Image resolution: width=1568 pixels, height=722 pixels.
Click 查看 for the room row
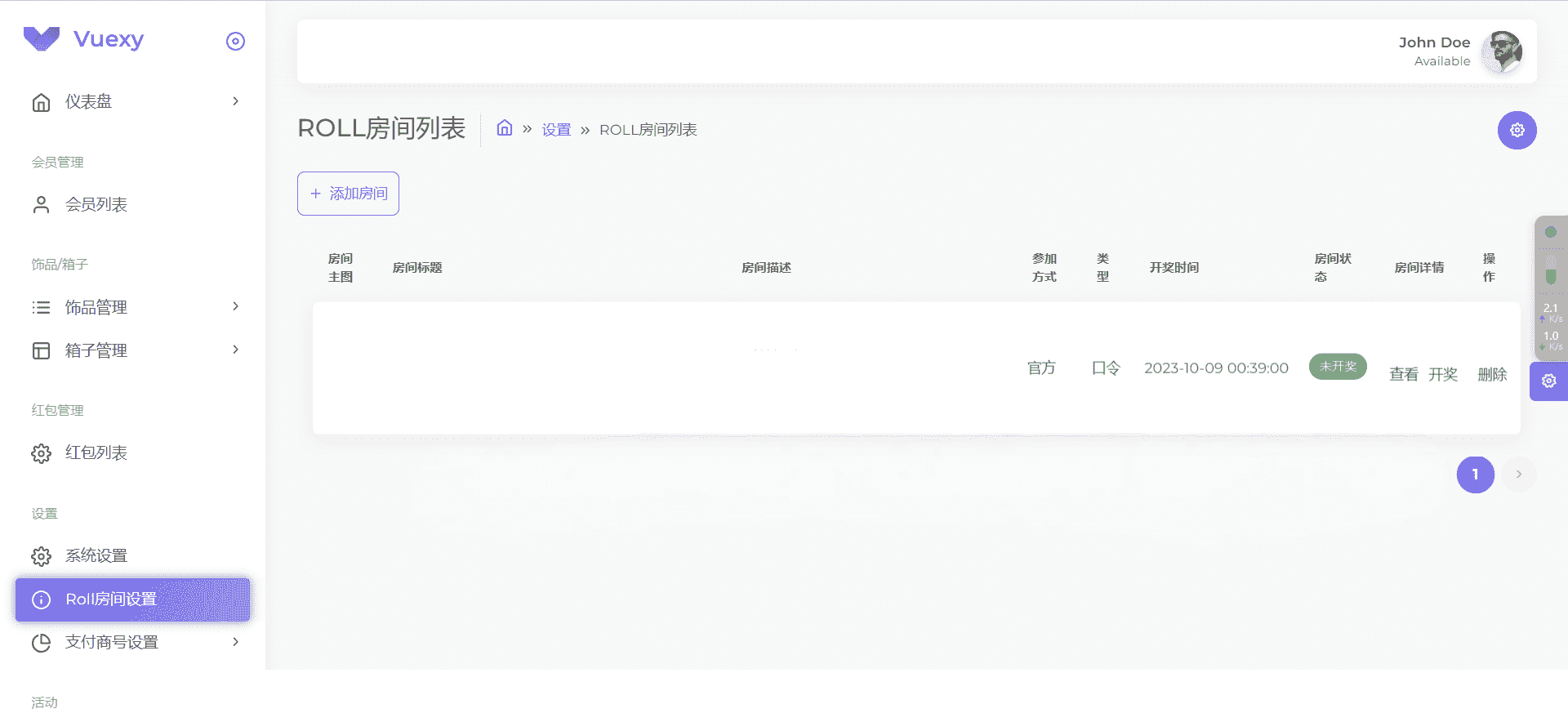pos(1404,374)
